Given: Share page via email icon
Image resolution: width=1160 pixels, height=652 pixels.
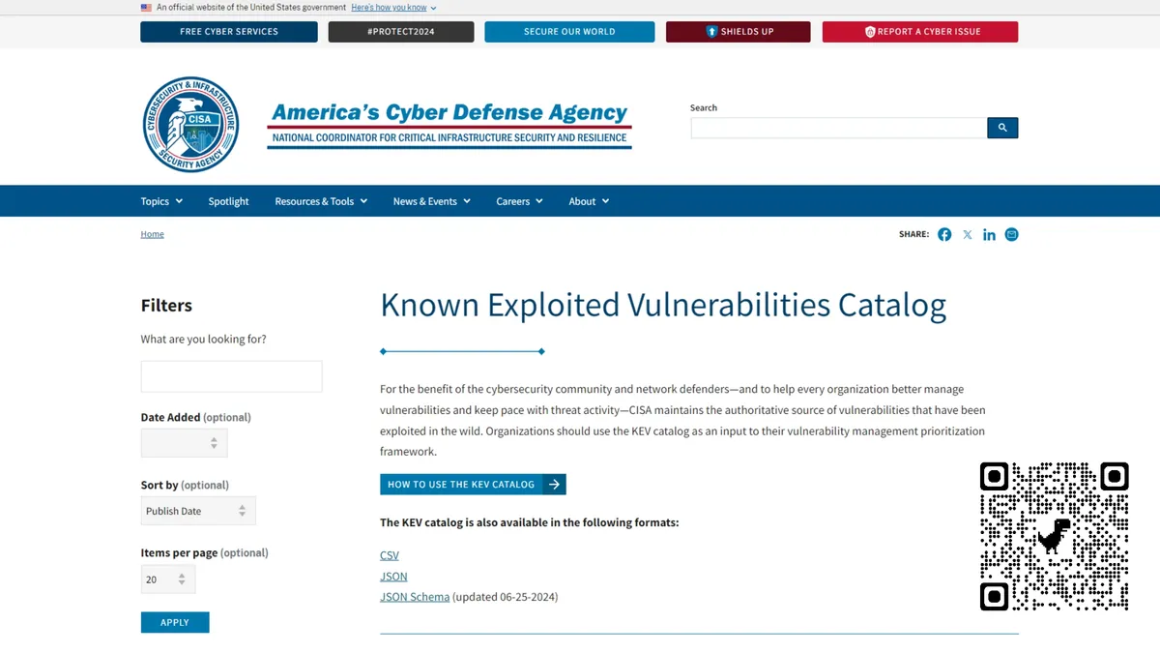Looking at the screenshot, I should click(x=1011, y=235).
